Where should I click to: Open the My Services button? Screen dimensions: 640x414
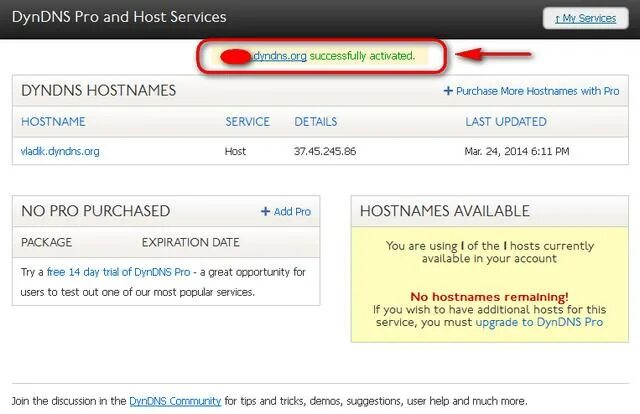pos(585,18)
